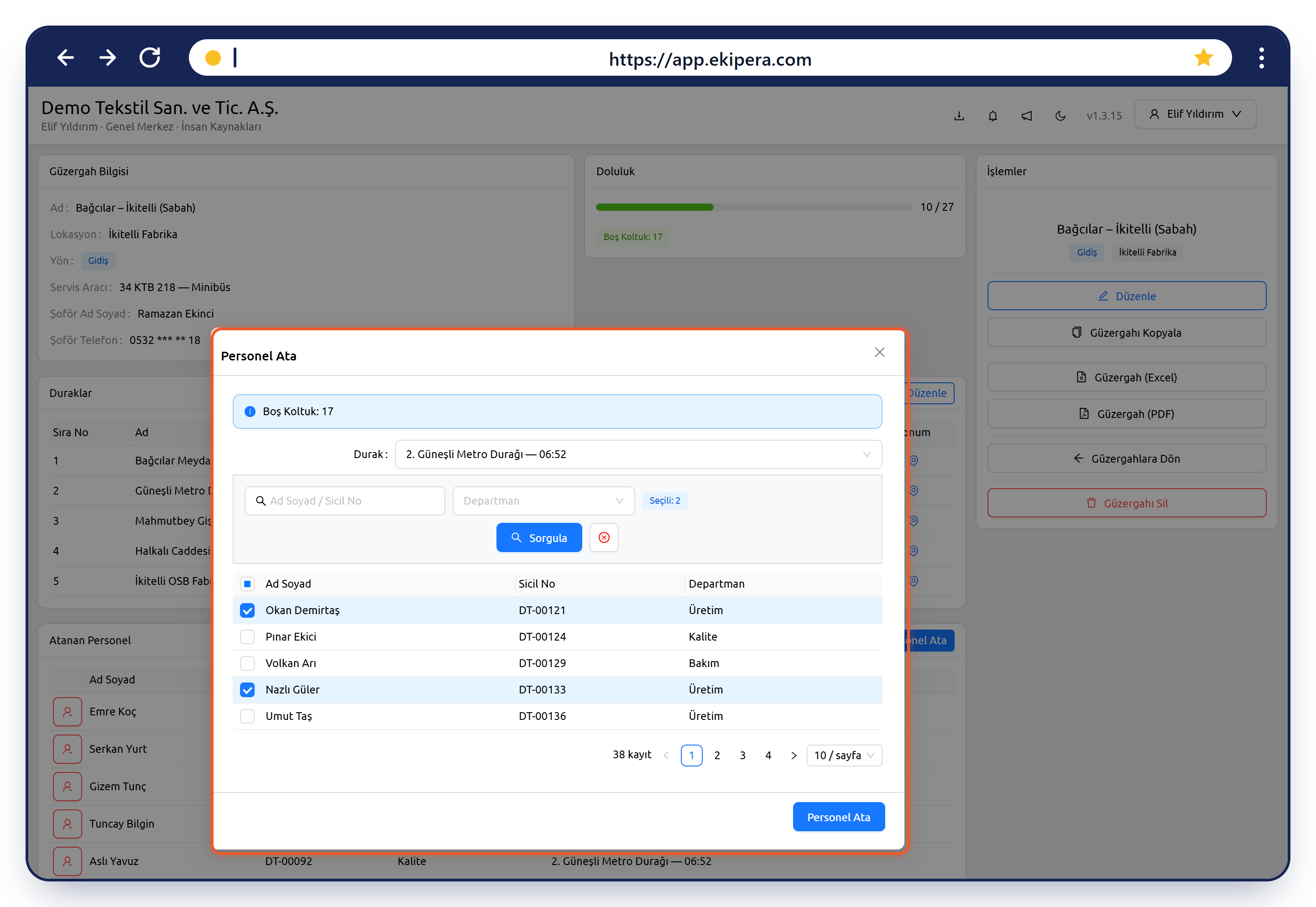The image size is (1316, 907).
Task: Open the notifications bell icon
Action: [992, 115]
